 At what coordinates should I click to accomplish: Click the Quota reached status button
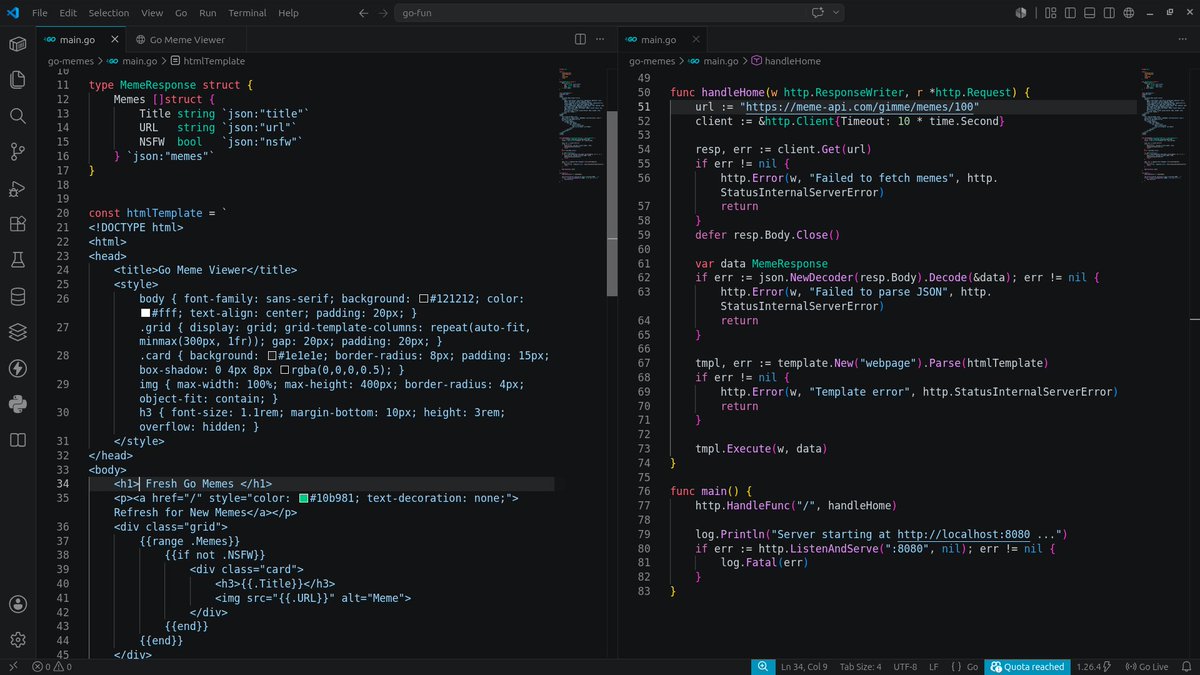click(1028, 667)
